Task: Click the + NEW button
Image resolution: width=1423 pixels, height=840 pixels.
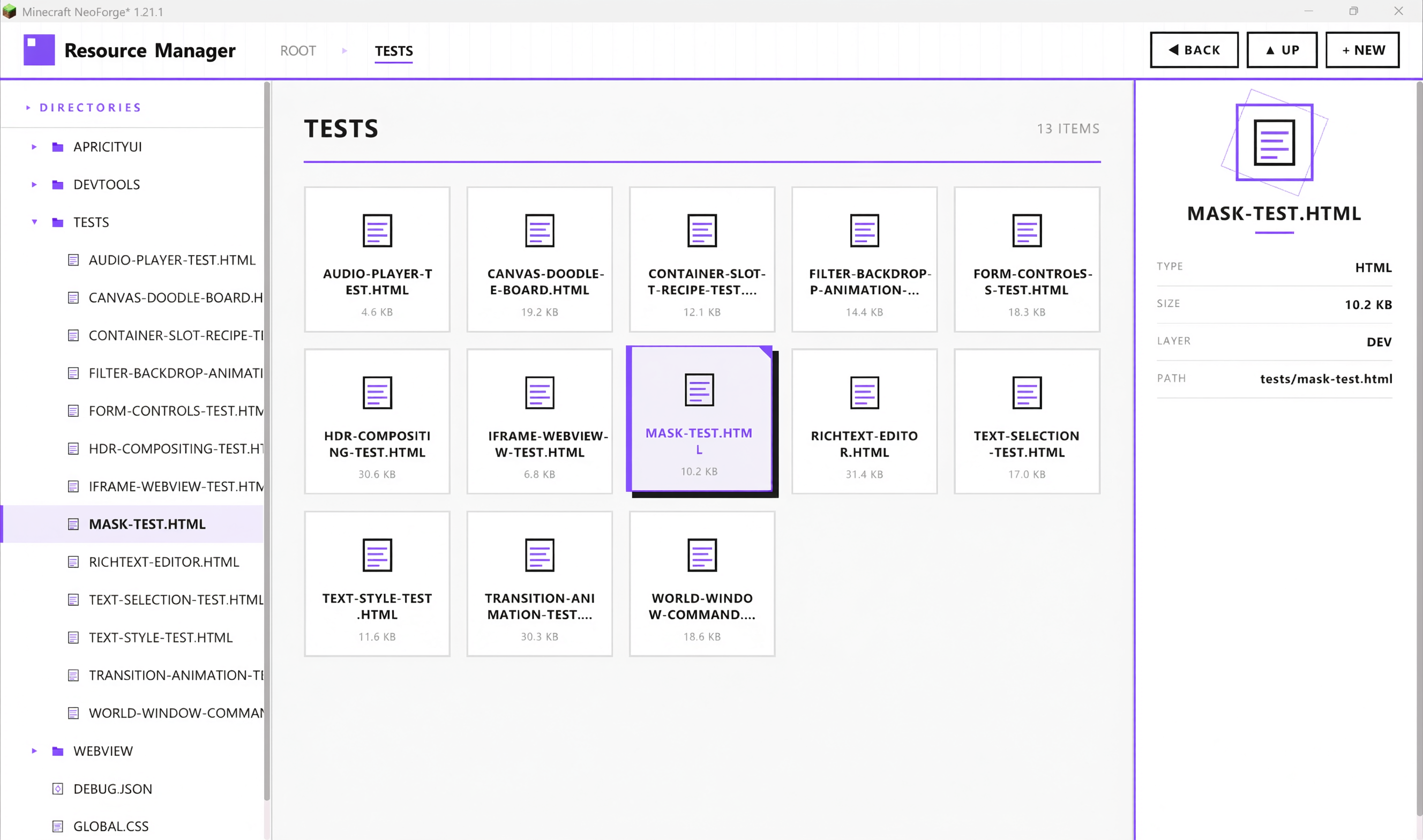Action: pos(1362,50)
